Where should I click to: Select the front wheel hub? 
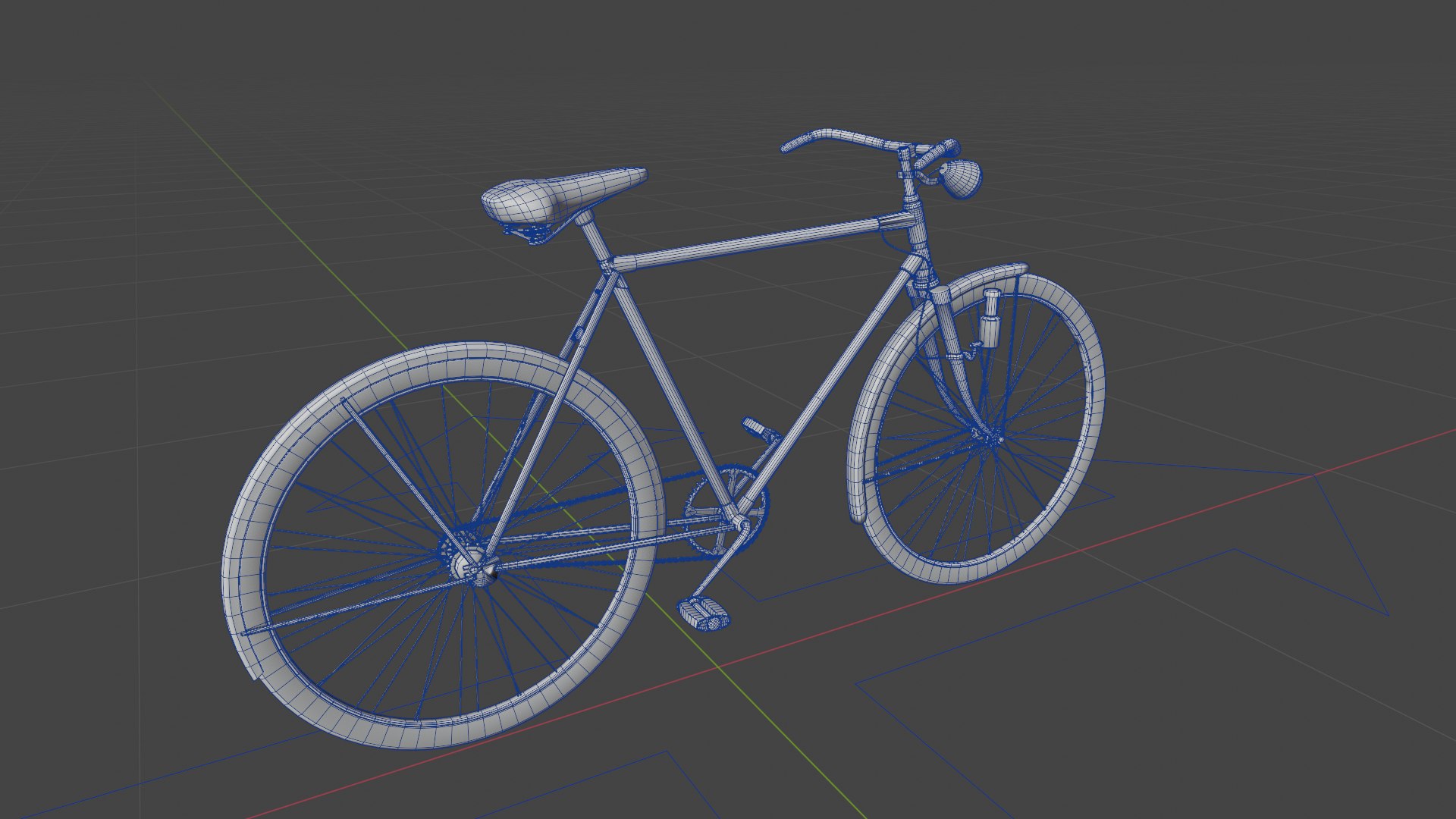point(990,436)
